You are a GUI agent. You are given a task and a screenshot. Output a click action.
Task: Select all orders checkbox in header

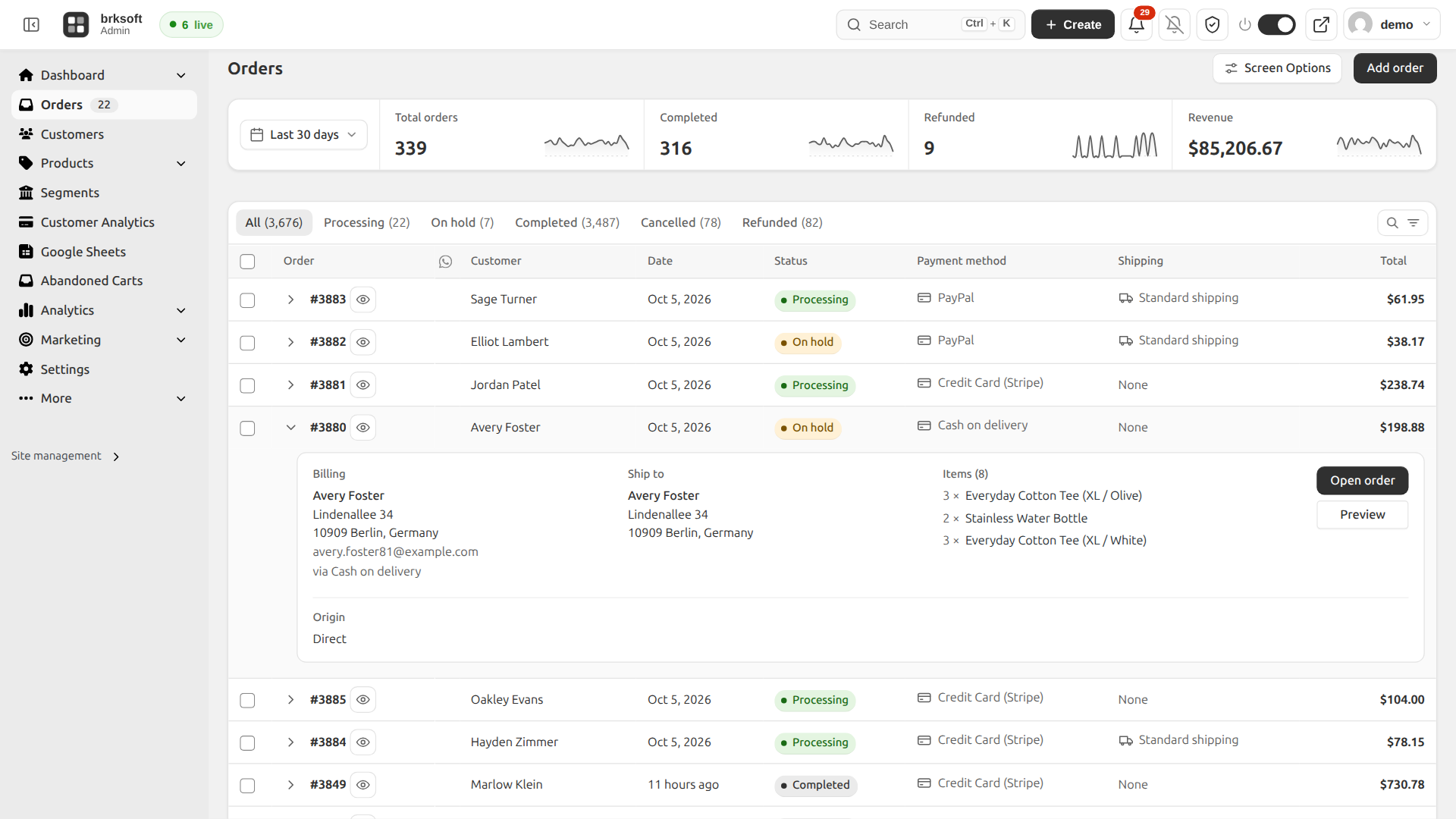point(247,262)
